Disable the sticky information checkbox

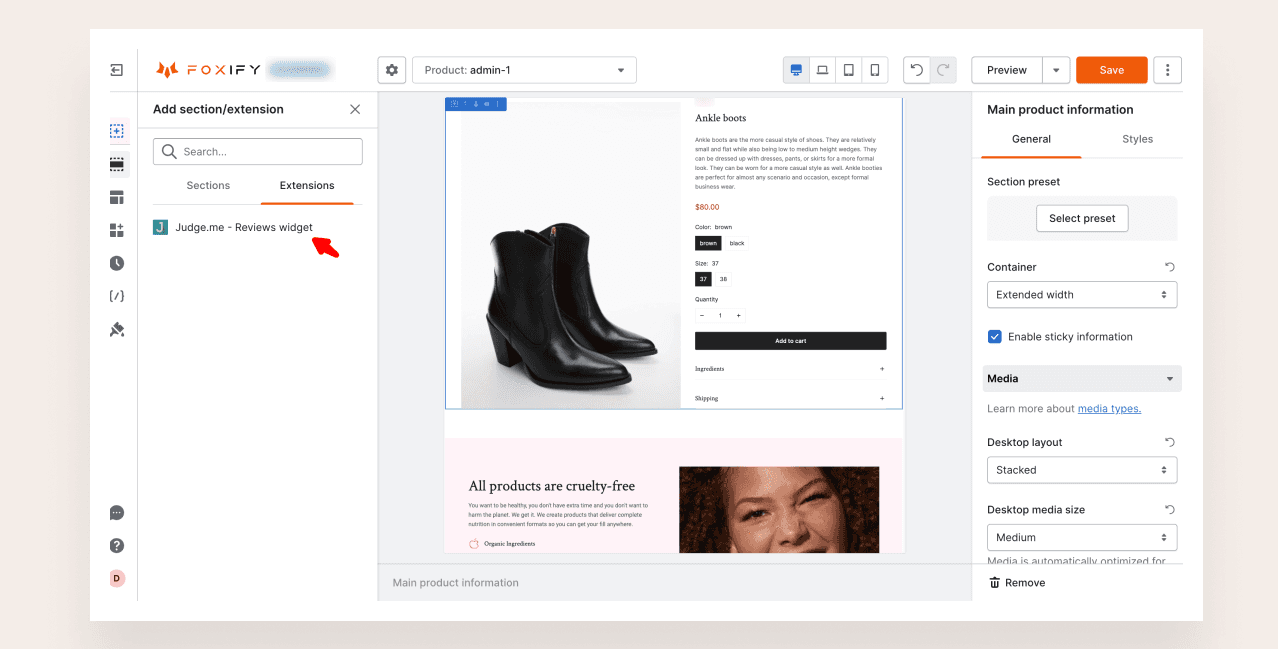pyautogui.click(x=995, y=337)
